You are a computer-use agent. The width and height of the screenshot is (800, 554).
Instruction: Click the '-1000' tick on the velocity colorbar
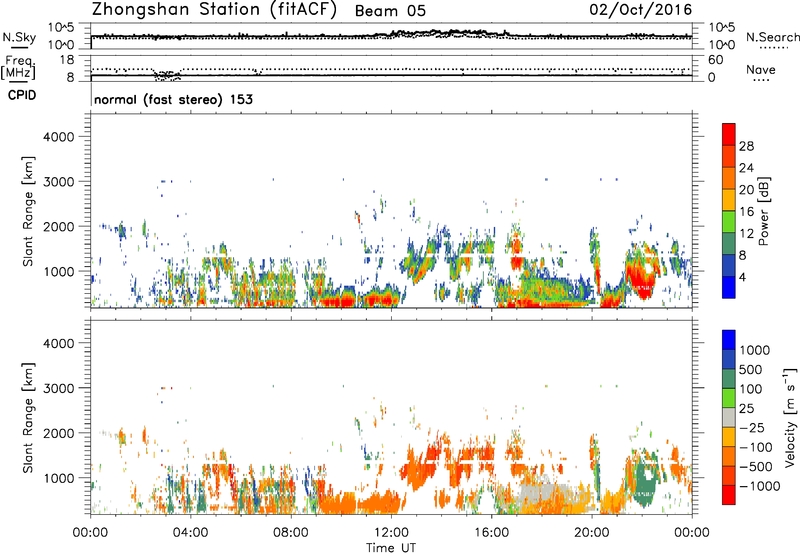pyautogui.click(x=760, y=486)
